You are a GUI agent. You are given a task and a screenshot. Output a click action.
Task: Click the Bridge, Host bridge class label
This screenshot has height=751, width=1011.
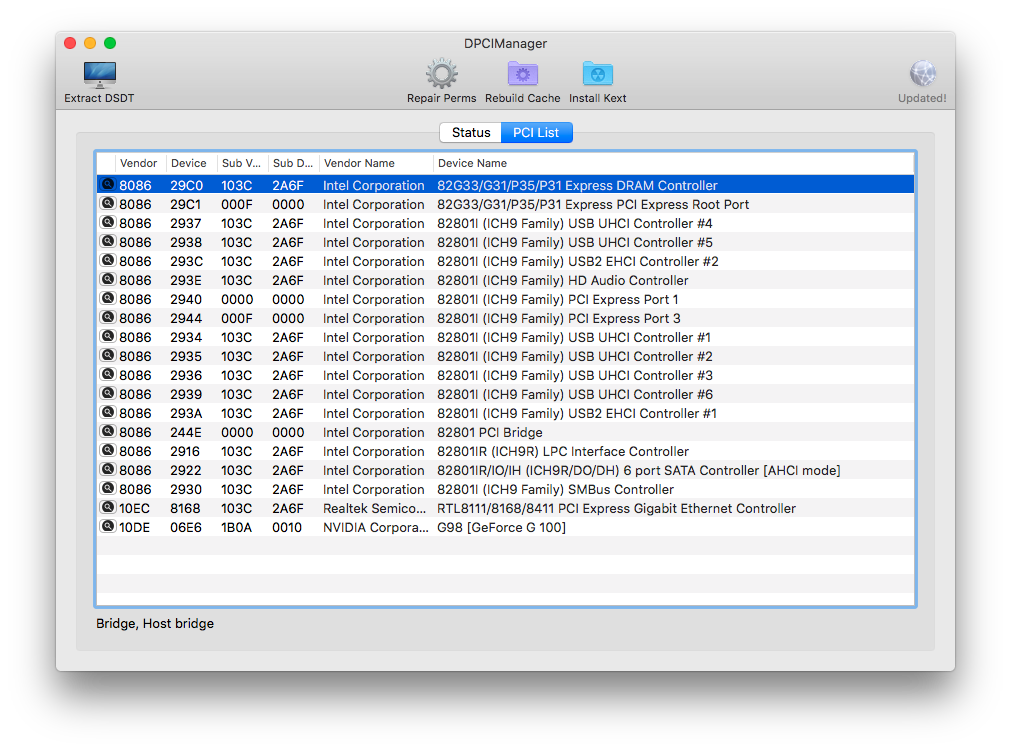tap(155, 623)
